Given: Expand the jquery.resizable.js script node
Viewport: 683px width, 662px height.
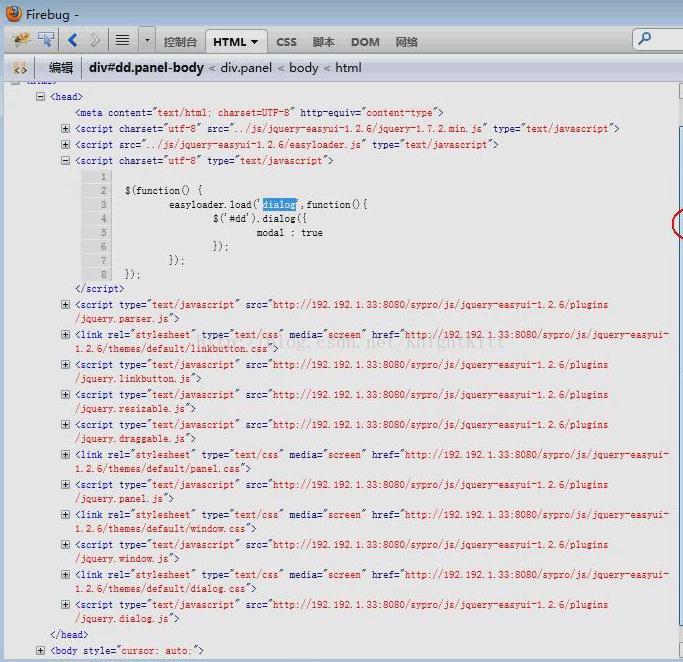Looking at the screenshot, I should (x=65, y=395).
